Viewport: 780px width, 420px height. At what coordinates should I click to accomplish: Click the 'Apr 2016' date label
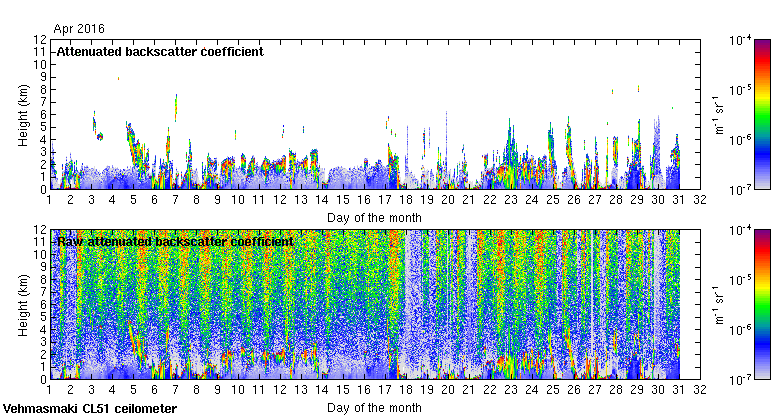coord(79,28)
